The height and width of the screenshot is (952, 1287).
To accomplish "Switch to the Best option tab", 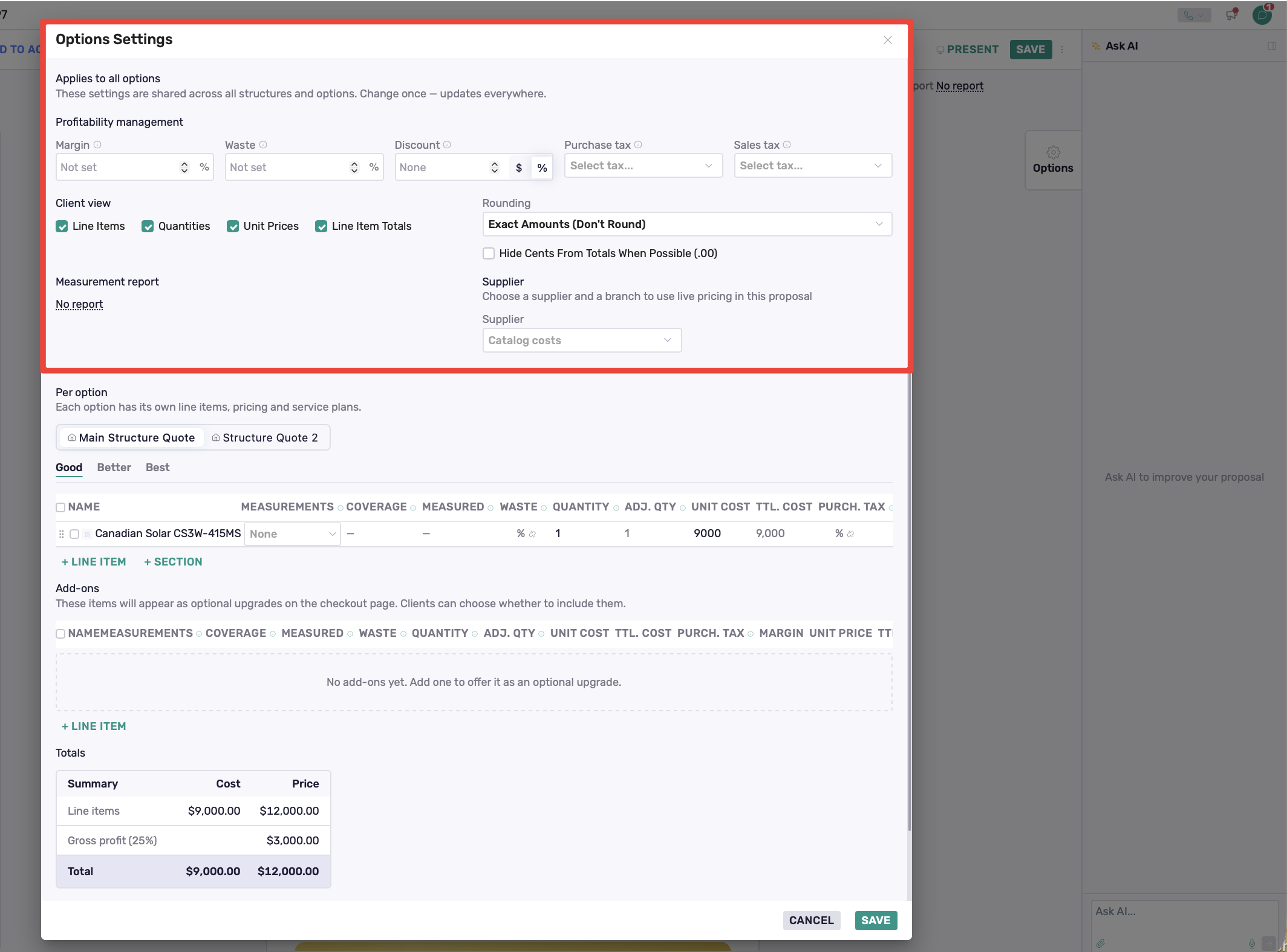I will coord(157,468).
